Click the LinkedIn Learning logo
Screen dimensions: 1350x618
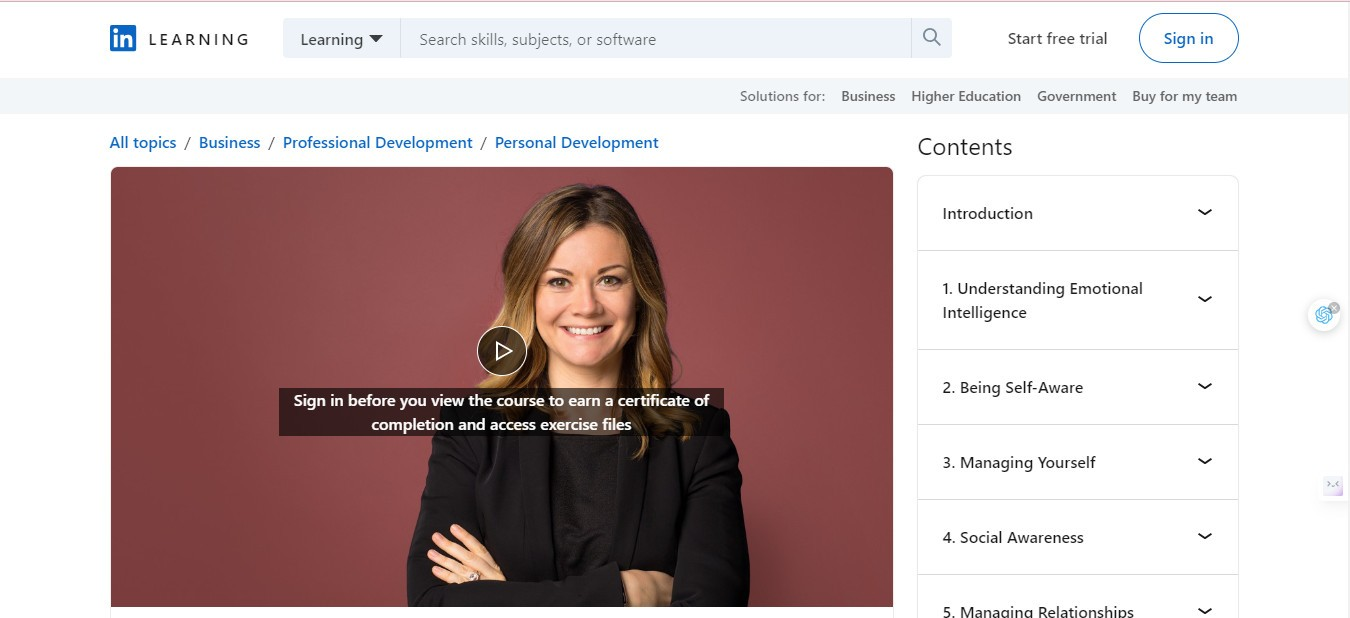pyautogui.click(x=179, y=39)
